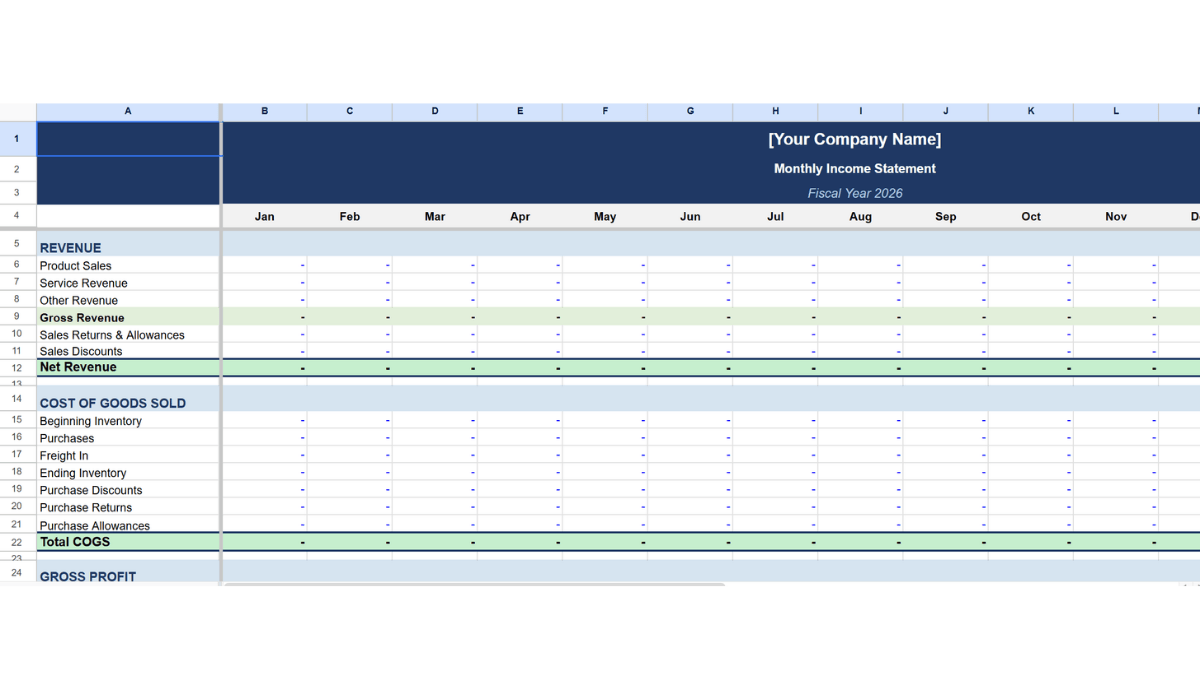Click column A header to select it
The height and width of the screenshot is (675, 1200).
point(128,111)
